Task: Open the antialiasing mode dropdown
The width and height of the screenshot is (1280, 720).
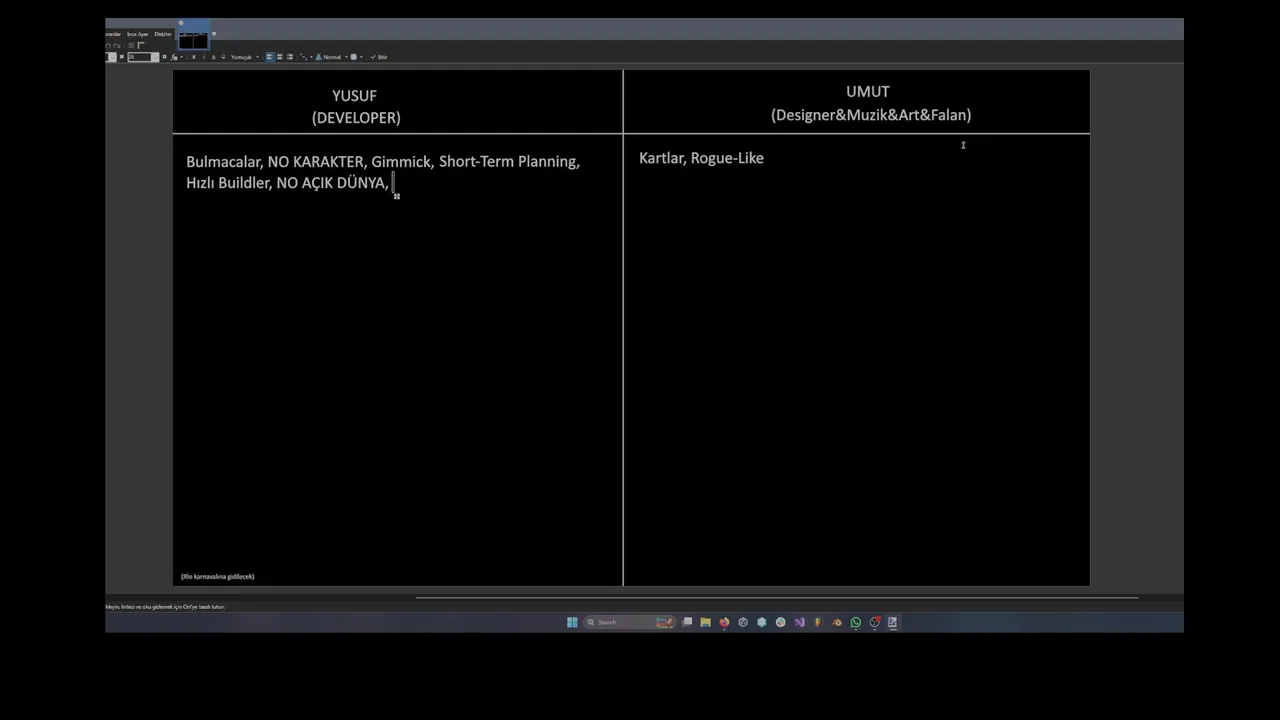Action: 306,57
